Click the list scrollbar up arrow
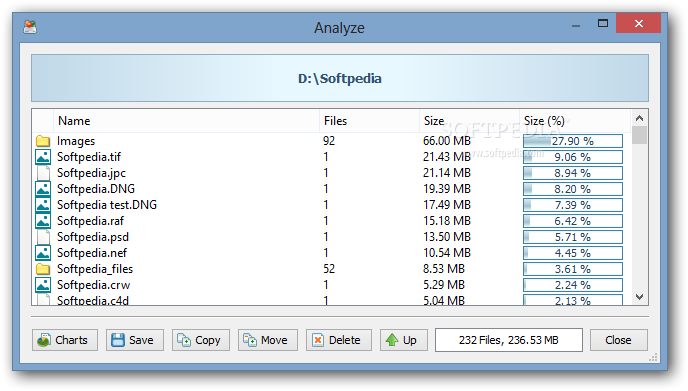Image resolution: width=688 pixels, height=391 pixels. pos(639,118)
